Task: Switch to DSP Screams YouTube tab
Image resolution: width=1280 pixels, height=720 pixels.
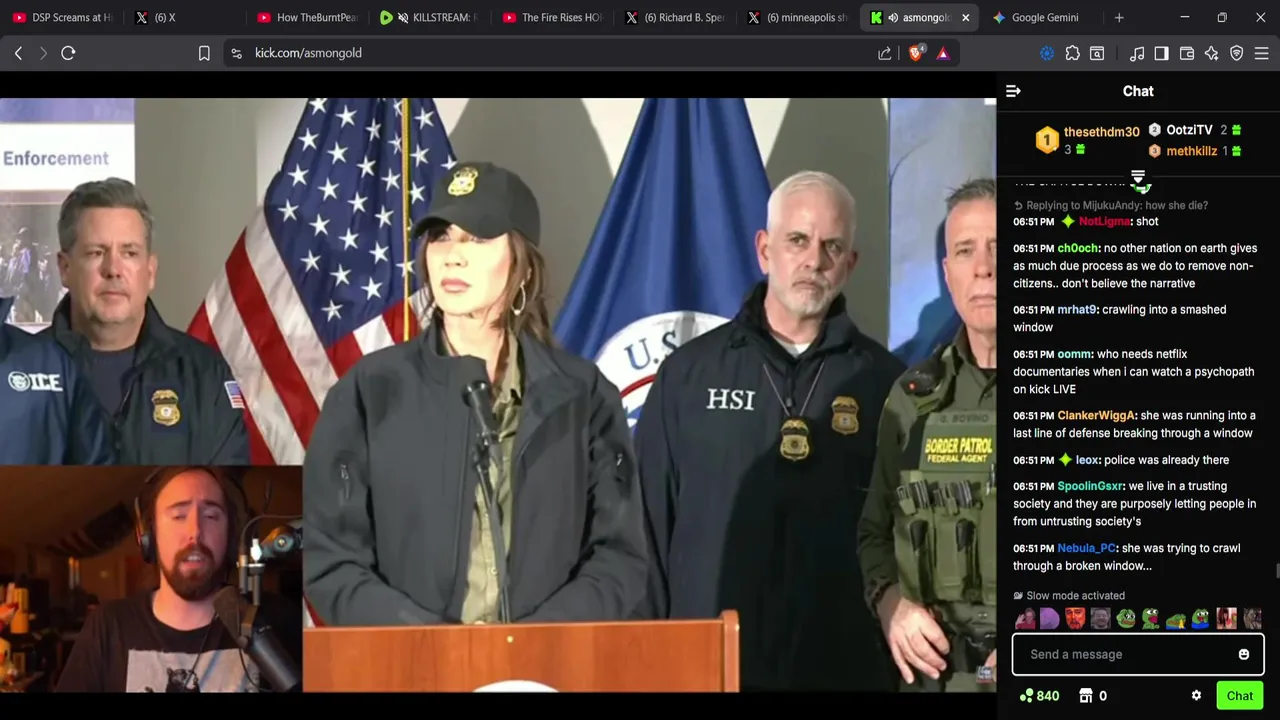Action: click(62, 17)
